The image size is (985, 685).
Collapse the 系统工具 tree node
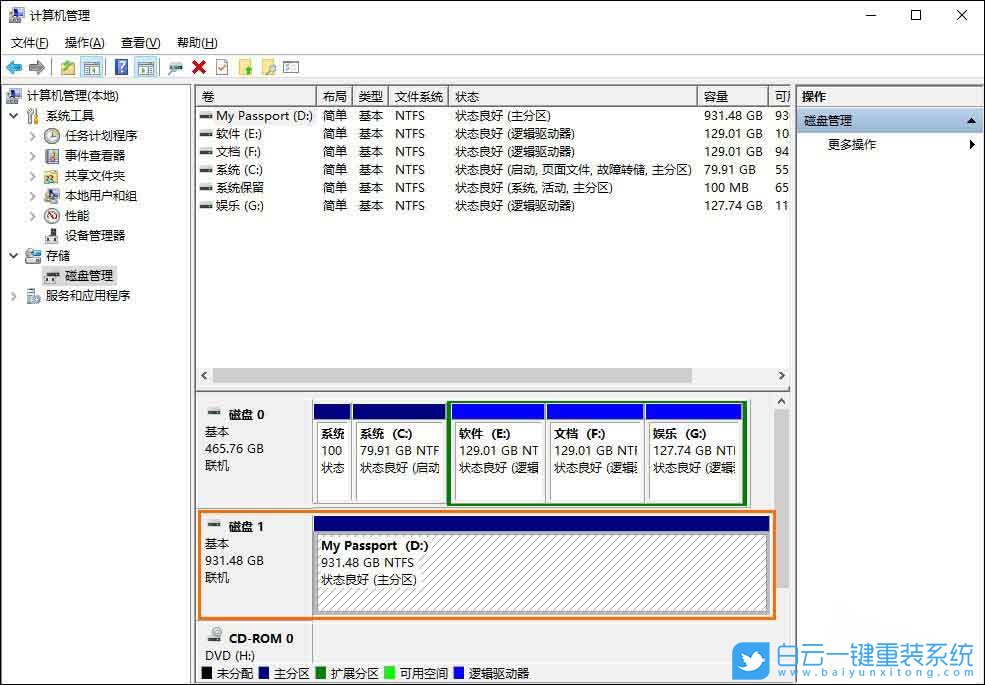[x=14, y=115]
